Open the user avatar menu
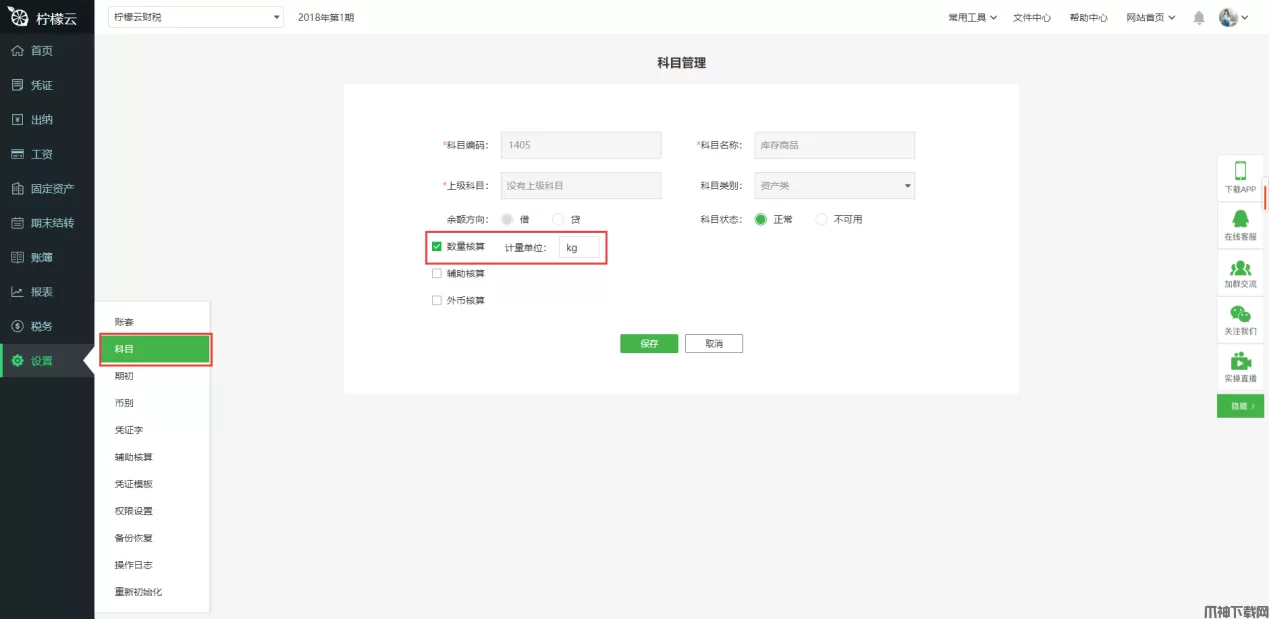Viewport: 1269px width, 619px height. 1234,17
